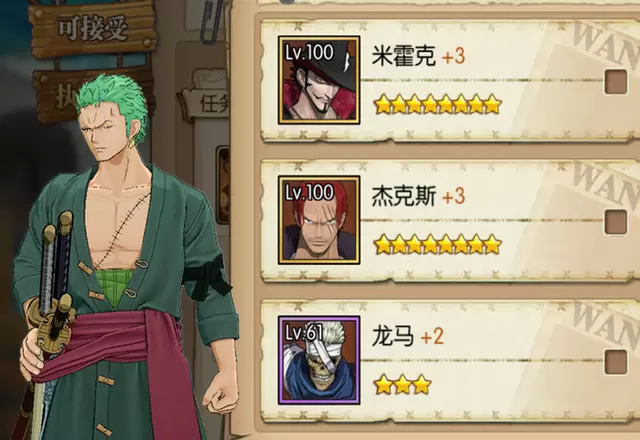Image resolution: width=640 pixels, height=440 pixels.
Task: Click the 龙马 name label
Action: tap(393, 336)
